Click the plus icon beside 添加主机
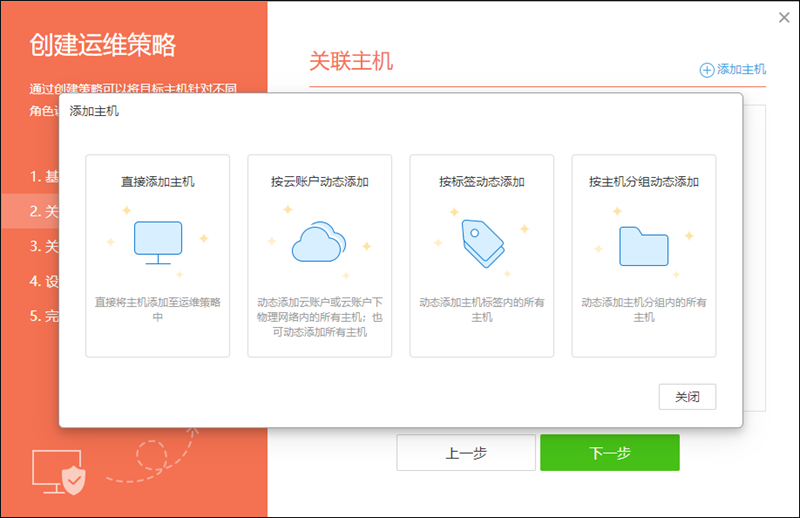 [x=707, y=70]
